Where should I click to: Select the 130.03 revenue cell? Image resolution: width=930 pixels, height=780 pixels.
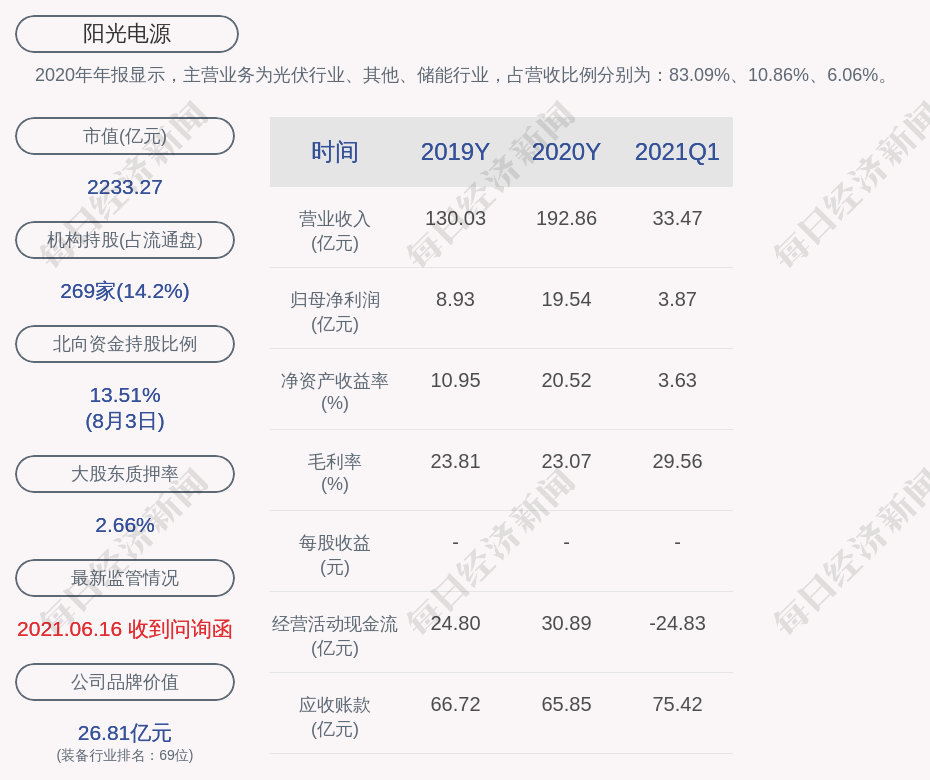pos(455,218)
